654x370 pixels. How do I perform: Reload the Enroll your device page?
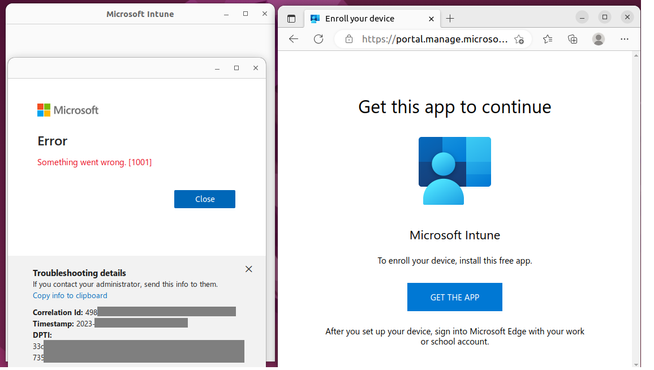tap(319, 39)
